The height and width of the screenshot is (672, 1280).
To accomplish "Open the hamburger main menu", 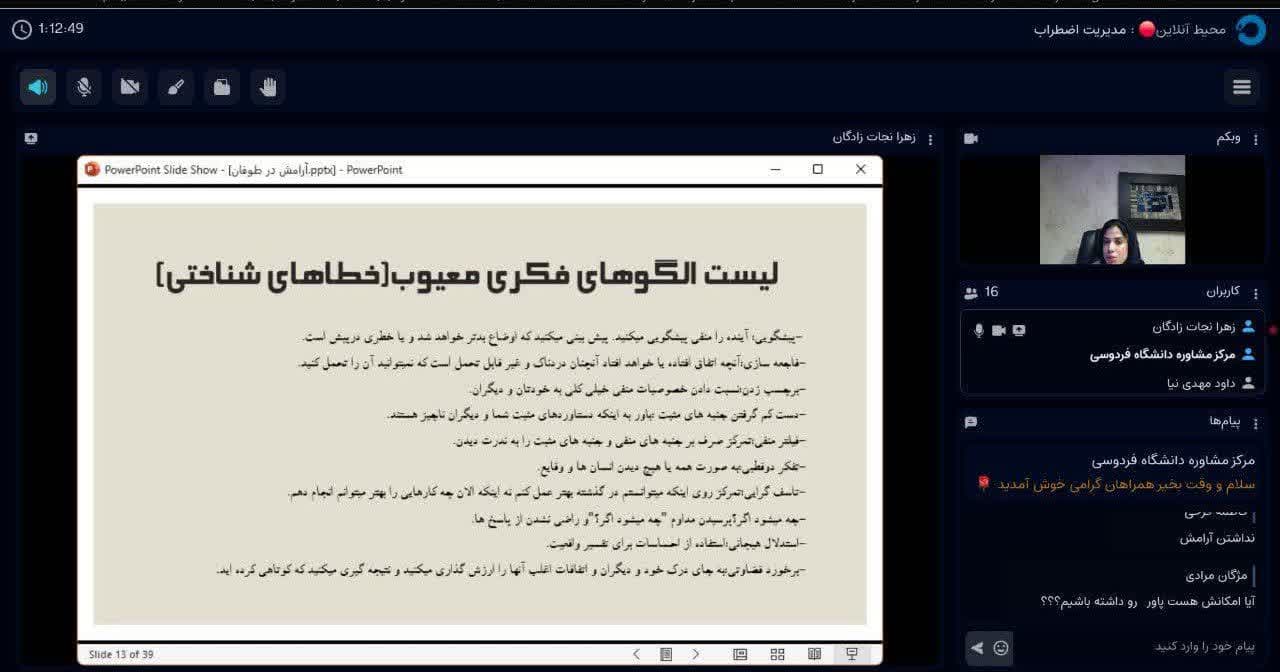I will pos(1242,87).
